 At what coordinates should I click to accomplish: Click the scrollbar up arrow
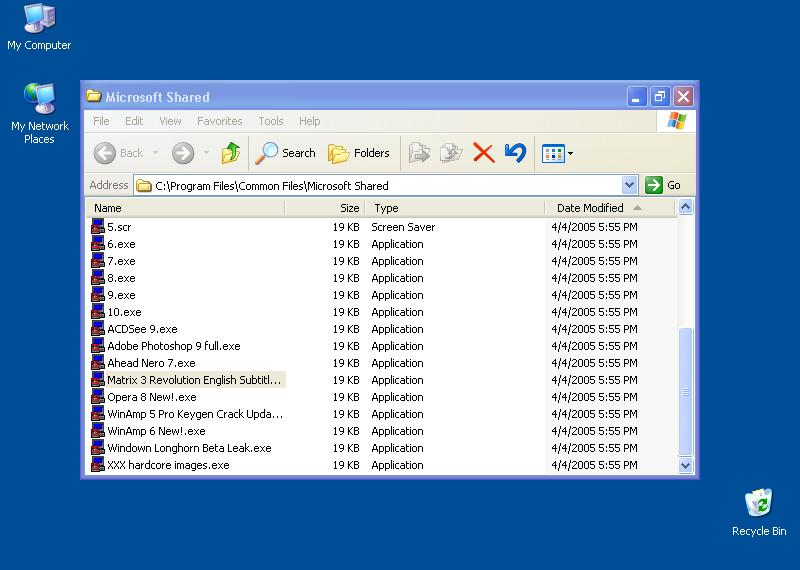tap(685, 207)
